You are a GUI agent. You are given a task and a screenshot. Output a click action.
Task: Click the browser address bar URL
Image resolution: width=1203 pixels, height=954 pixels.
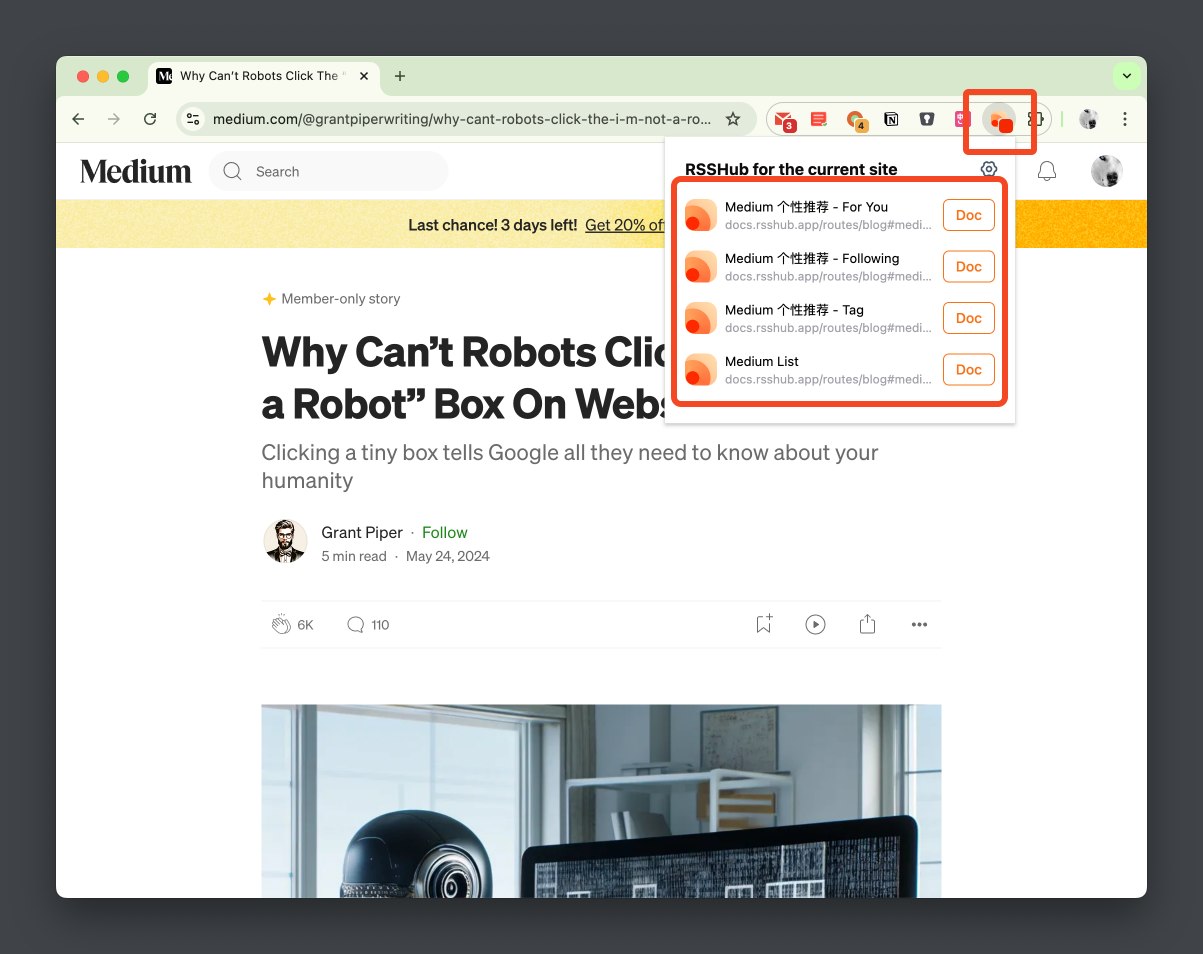point(462,119)
